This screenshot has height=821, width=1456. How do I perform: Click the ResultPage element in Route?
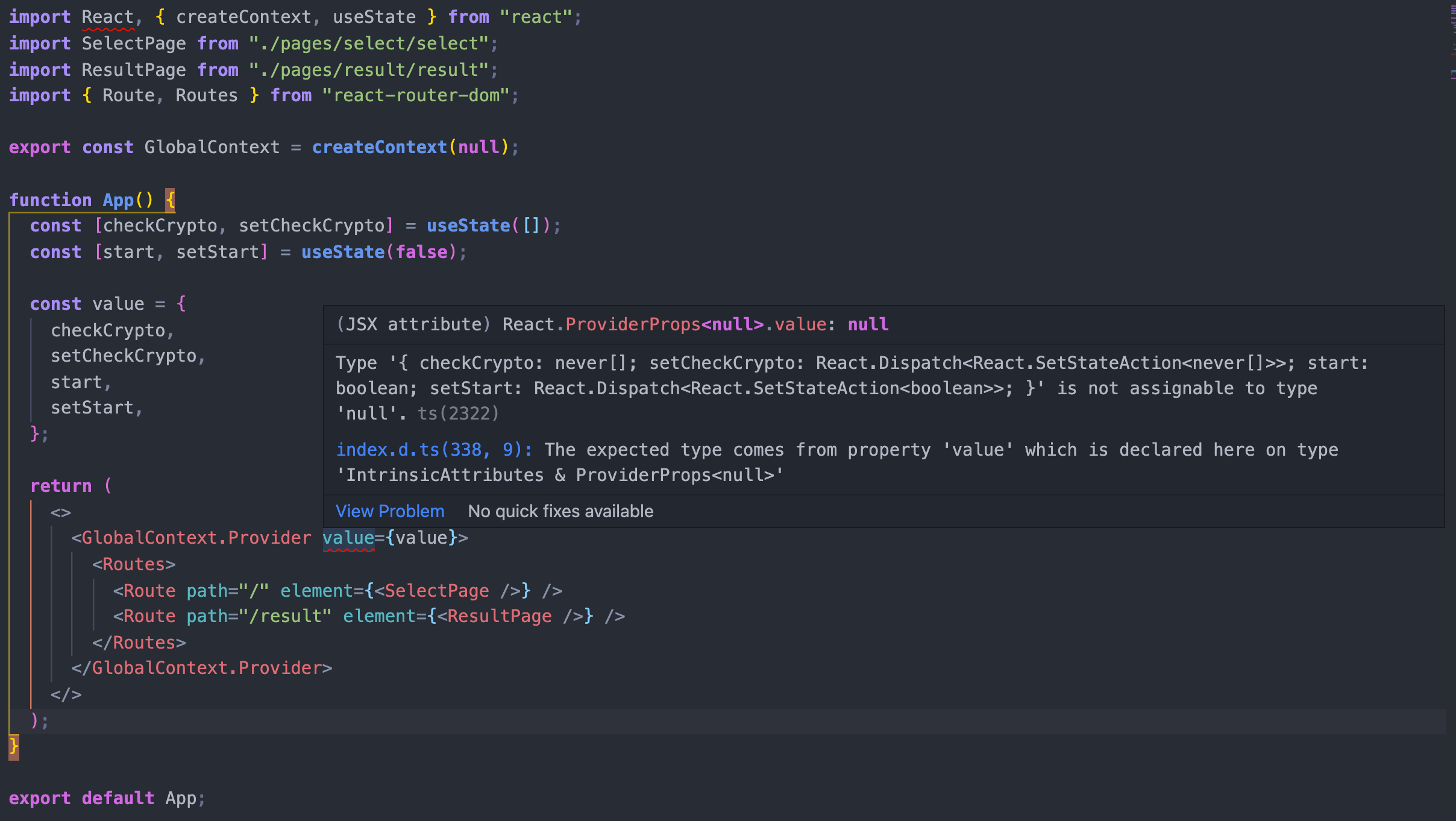[510, 616]
